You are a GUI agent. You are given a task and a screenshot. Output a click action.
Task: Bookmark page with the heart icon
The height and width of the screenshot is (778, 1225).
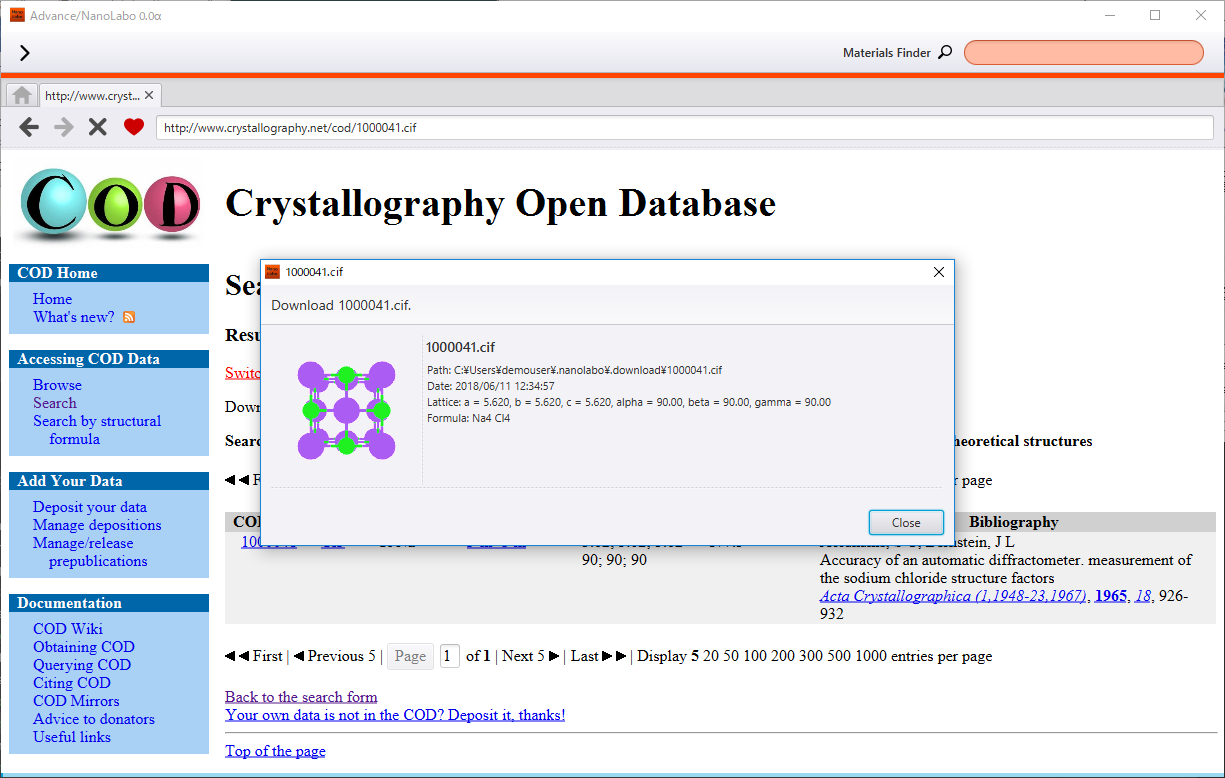pyautogui.click(x=134, y=127)
